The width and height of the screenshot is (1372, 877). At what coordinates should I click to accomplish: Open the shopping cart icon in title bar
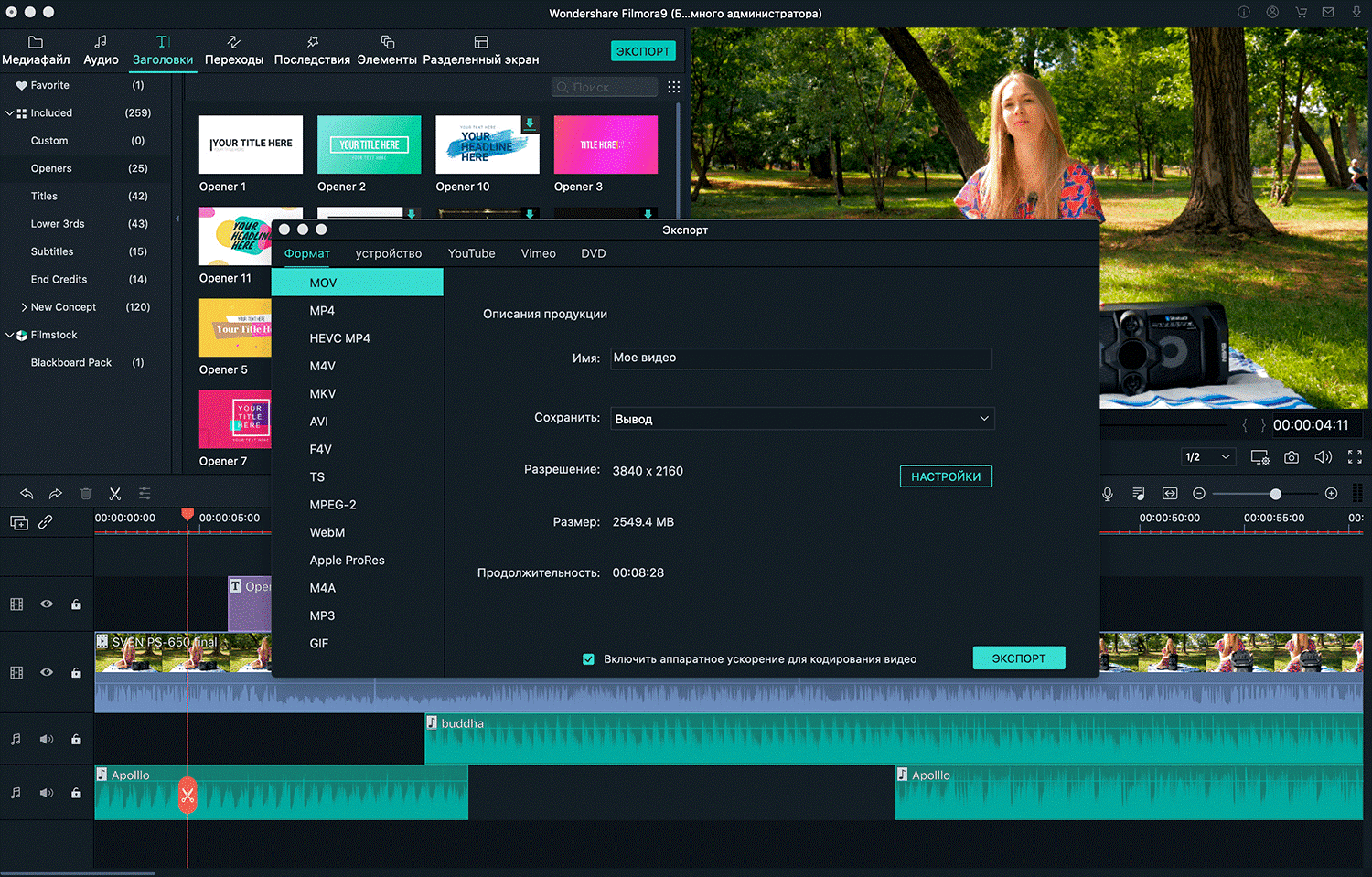1301,13
